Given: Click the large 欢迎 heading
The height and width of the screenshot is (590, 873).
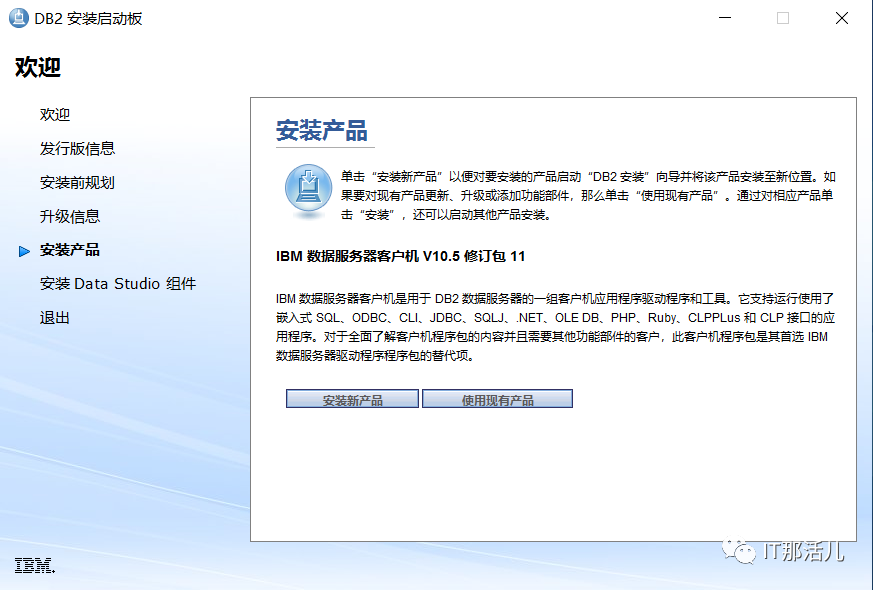Looking at the screenshot, I should [37, 67].
